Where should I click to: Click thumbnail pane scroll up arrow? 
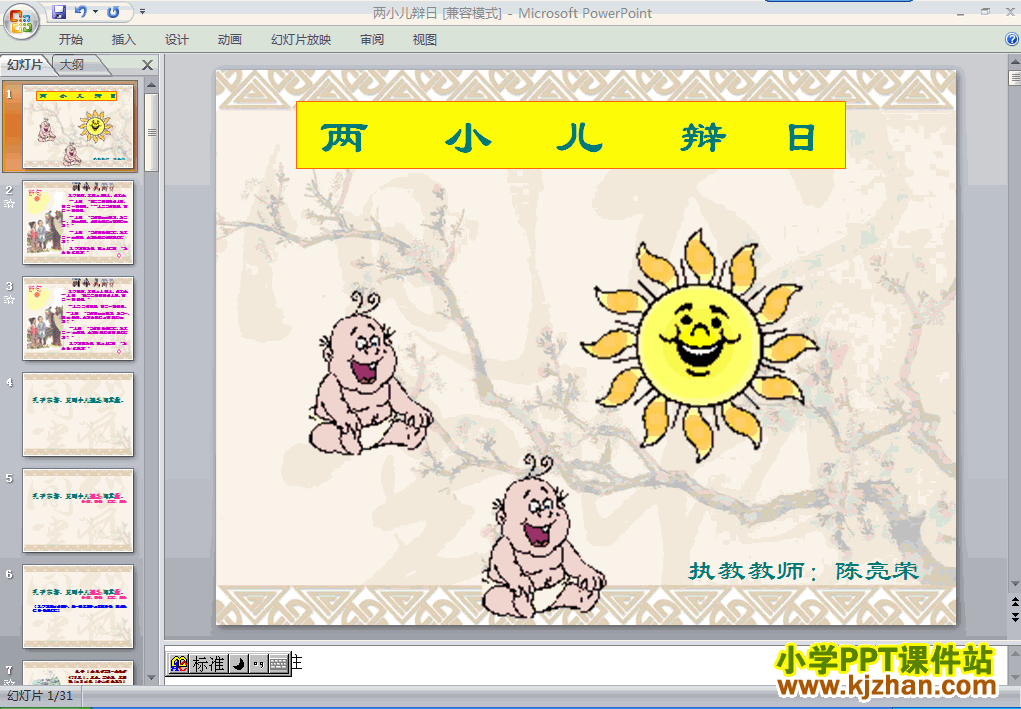click(152, 85)
